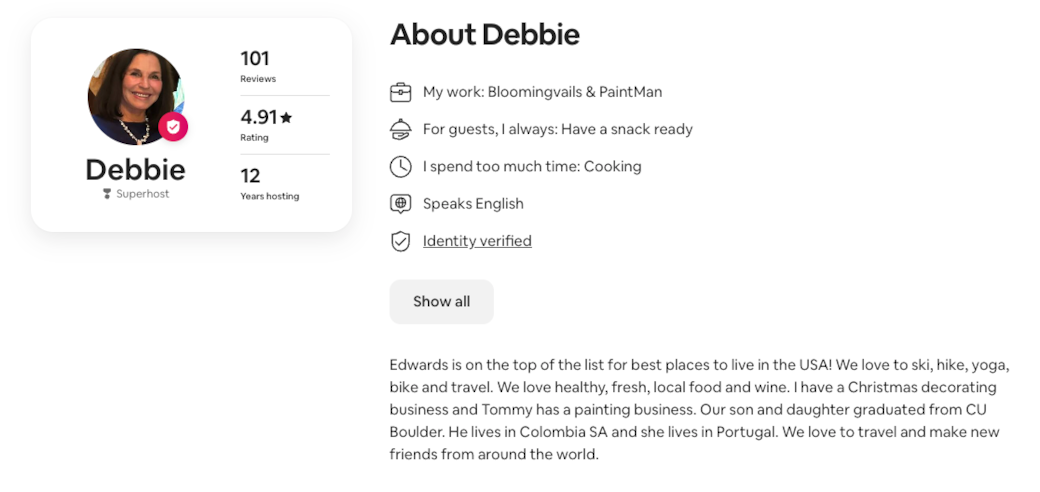
Task: Click the clock time-spent icon
Action: (400, 167)
